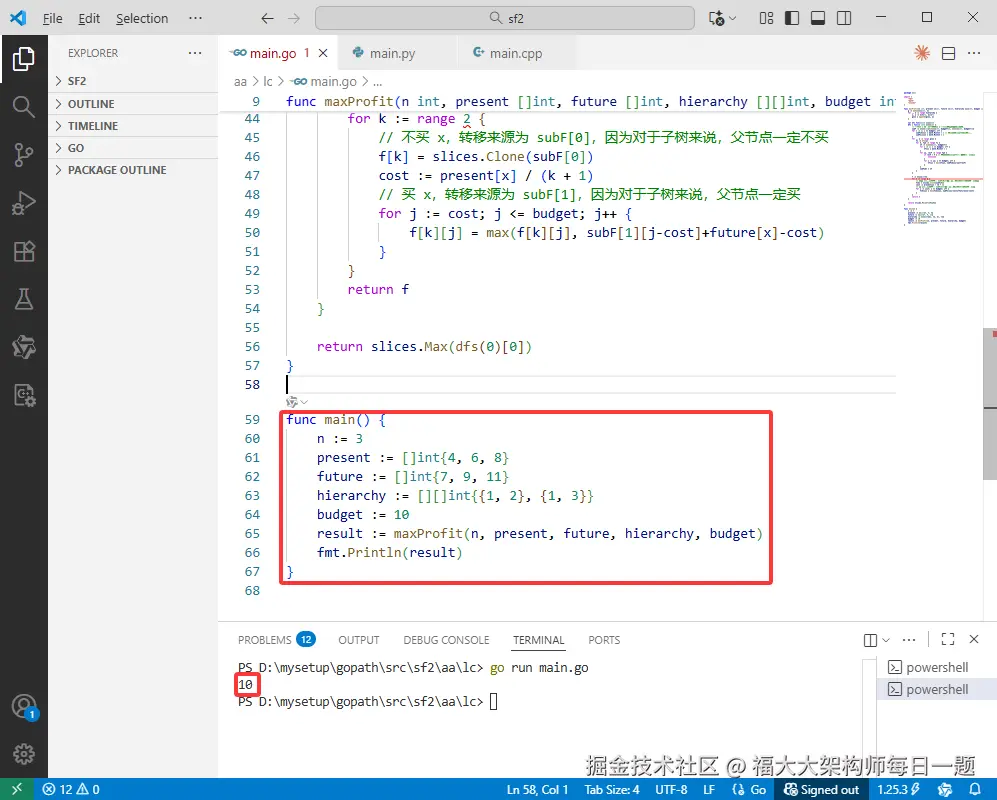This screenshot has width=997, height=800.
Task: Change Tab Size: 4 setting
Action: click(x=612, y=789)
